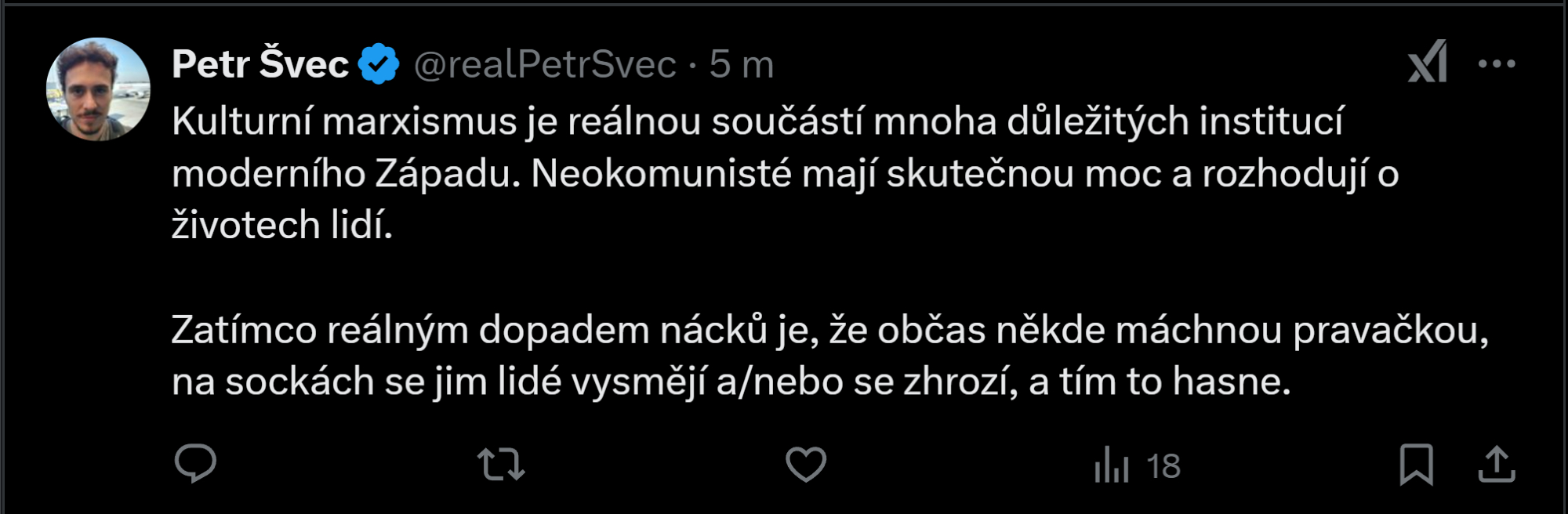Click the word "pravačkou" in the post

pyautogui.click(x=1389, y=331)
